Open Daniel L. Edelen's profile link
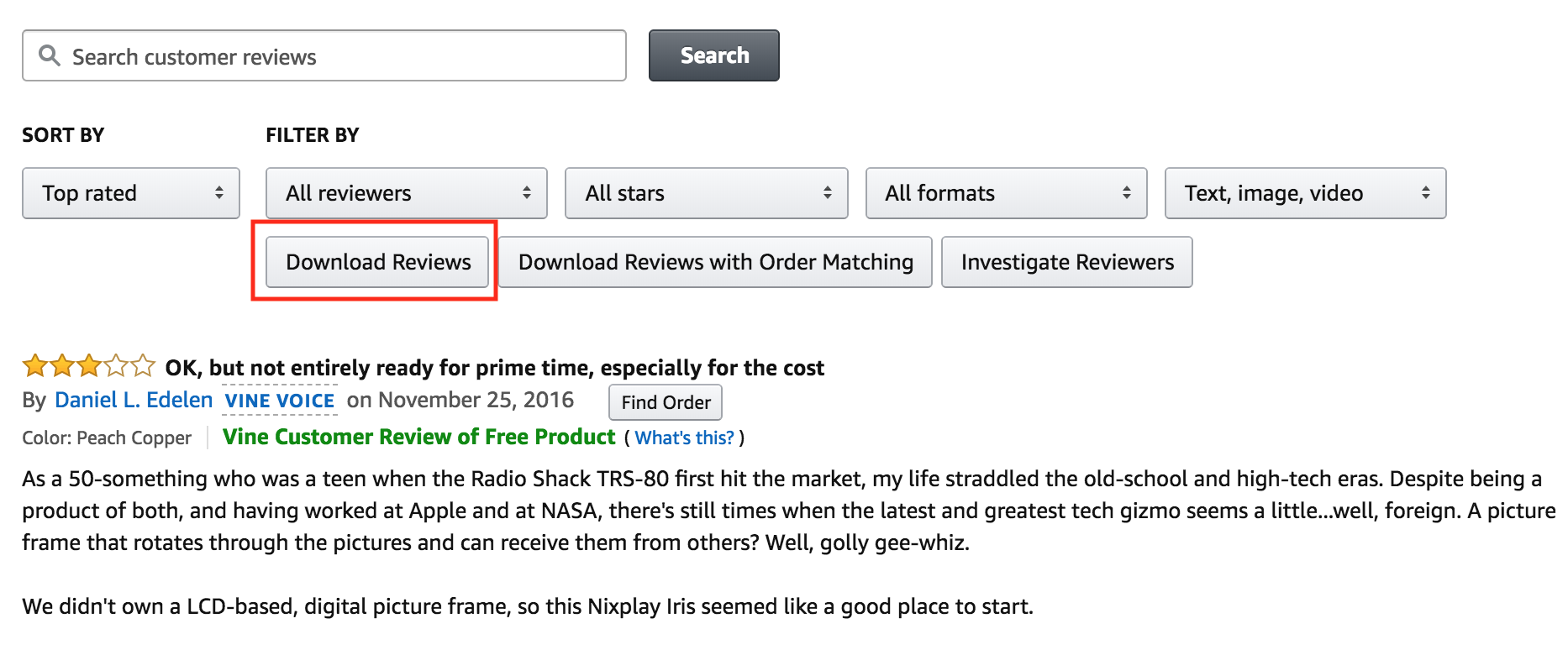 tap(134, 400)
